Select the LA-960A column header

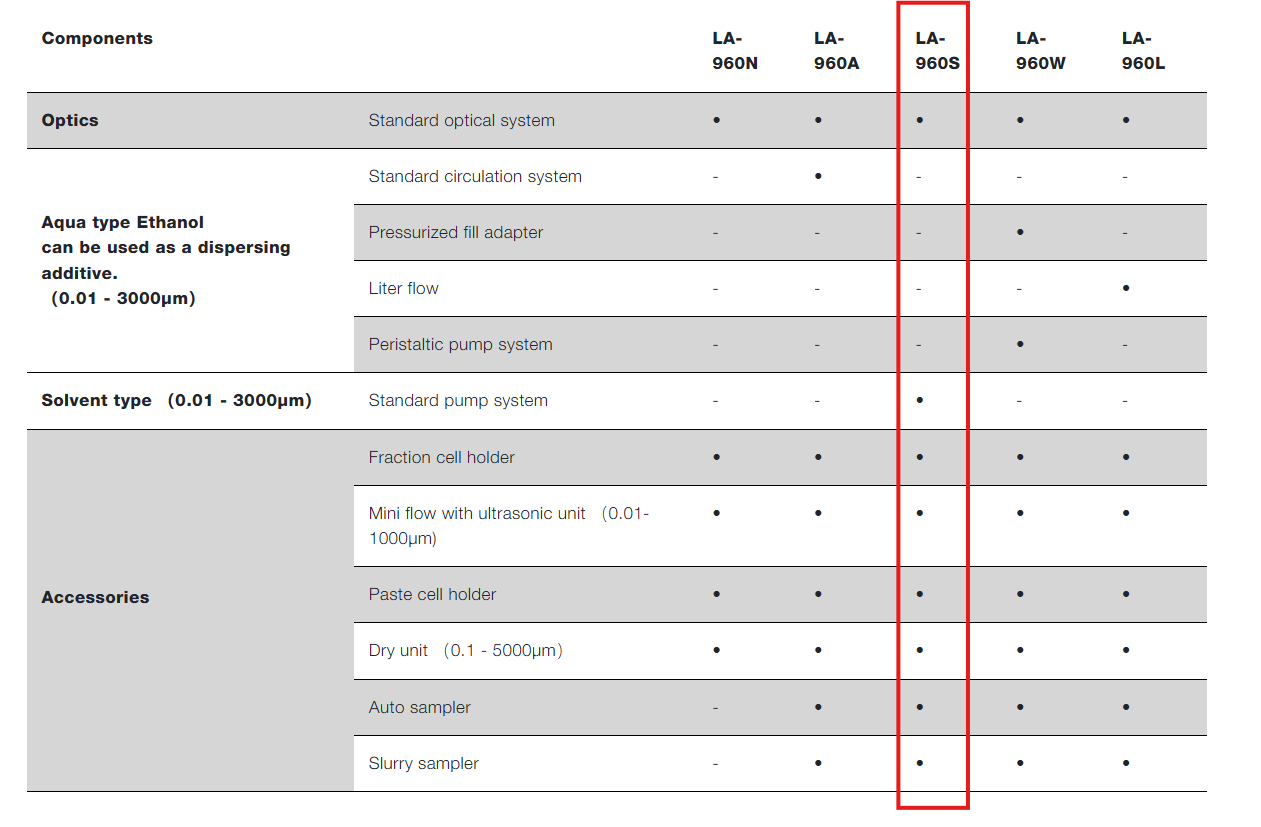836,51
